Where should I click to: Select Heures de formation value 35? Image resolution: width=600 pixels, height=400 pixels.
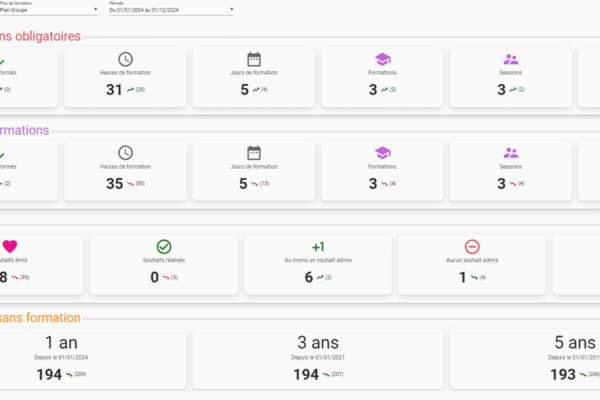(114, 184)
